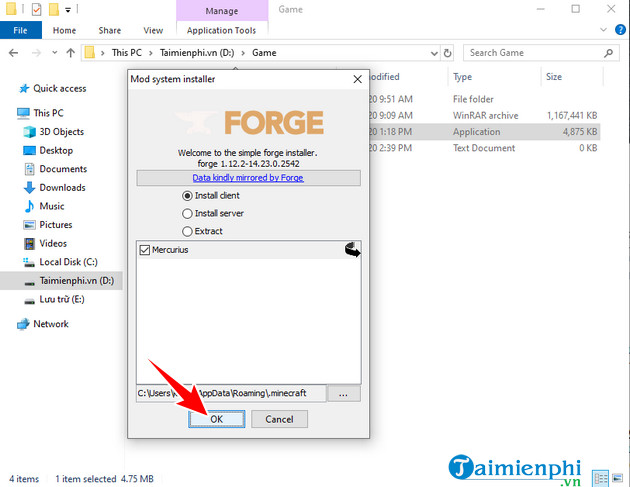Go back with the Back arrow
The height and width of the screenshot is (487, 630).
tap(14, 53)
